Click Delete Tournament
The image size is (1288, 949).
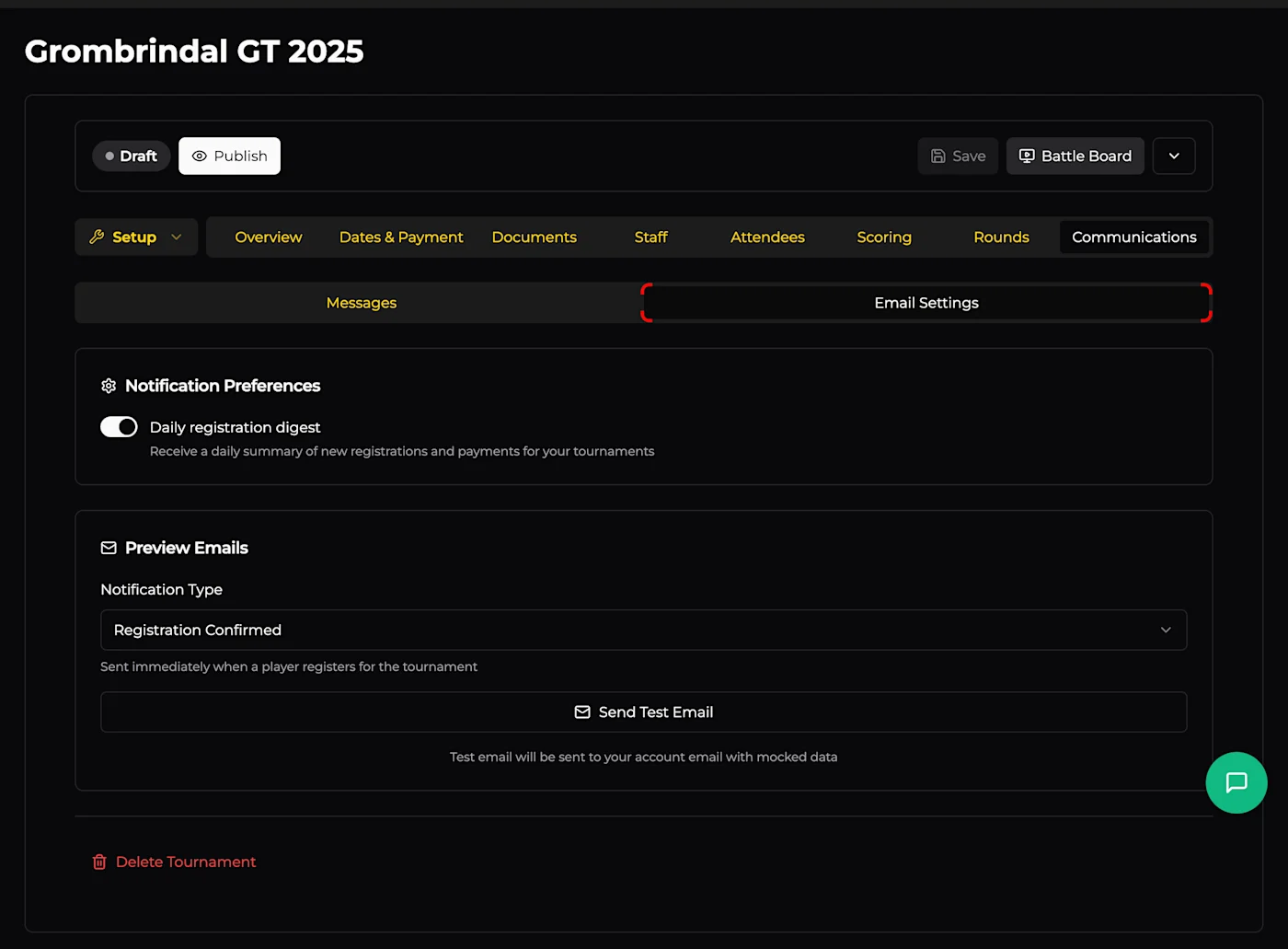pyautogui.click(x=174, y=862)
